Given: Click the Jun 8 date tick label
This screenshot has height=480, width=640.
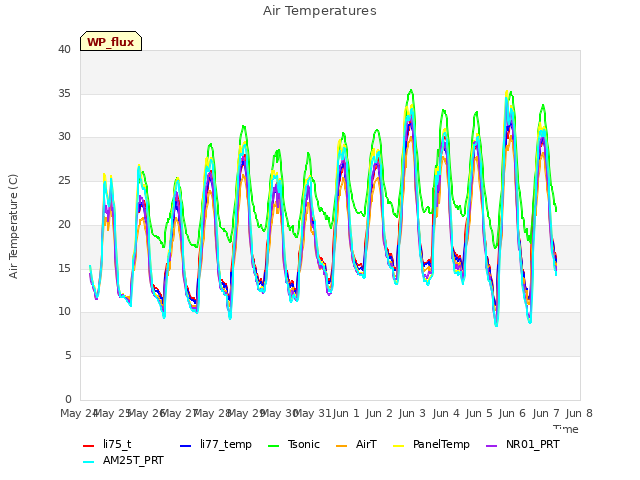Looking at the screenshot, I should tap(579, 413).
